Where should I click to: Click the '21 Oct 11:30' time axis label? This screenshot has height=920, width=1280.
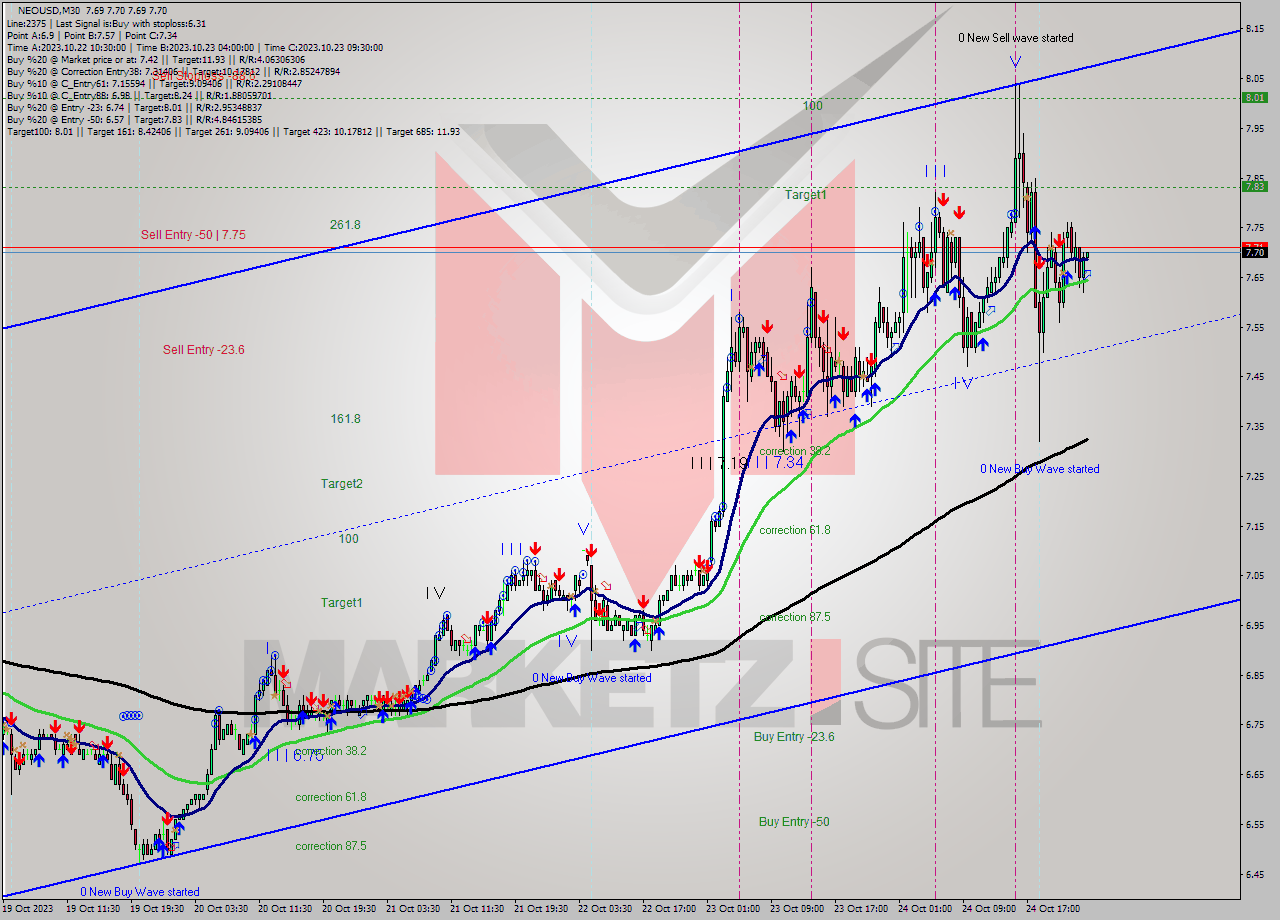(x=477, y=909)
